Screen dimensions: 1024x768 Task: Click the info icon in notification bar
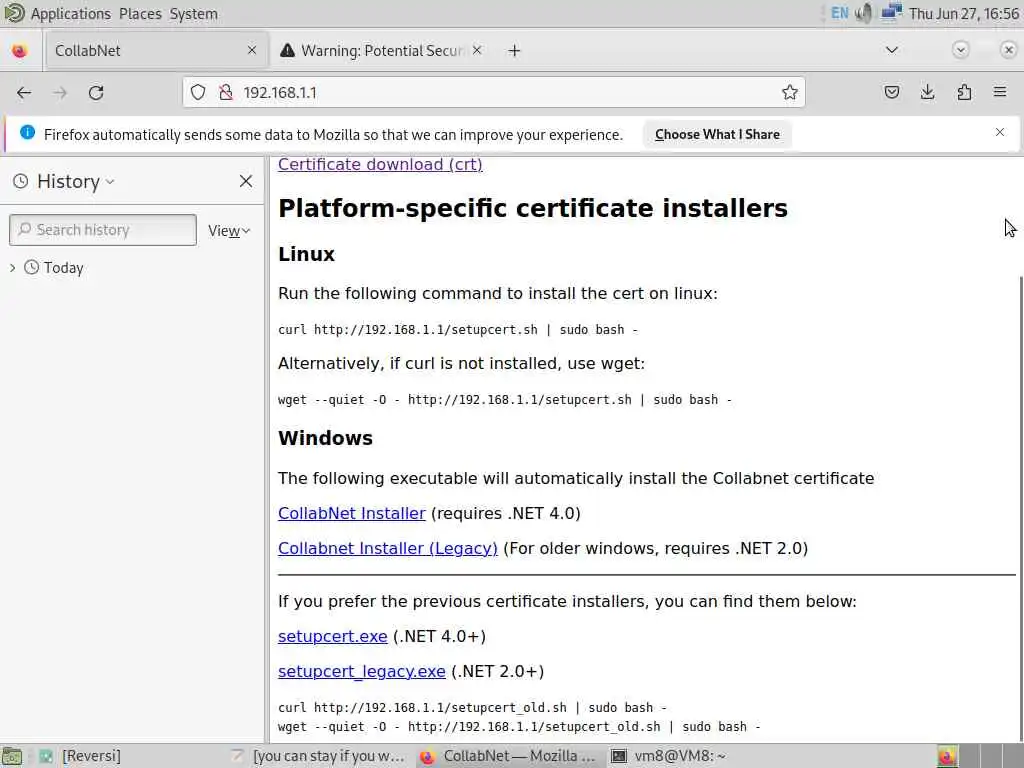coord(27,133)
